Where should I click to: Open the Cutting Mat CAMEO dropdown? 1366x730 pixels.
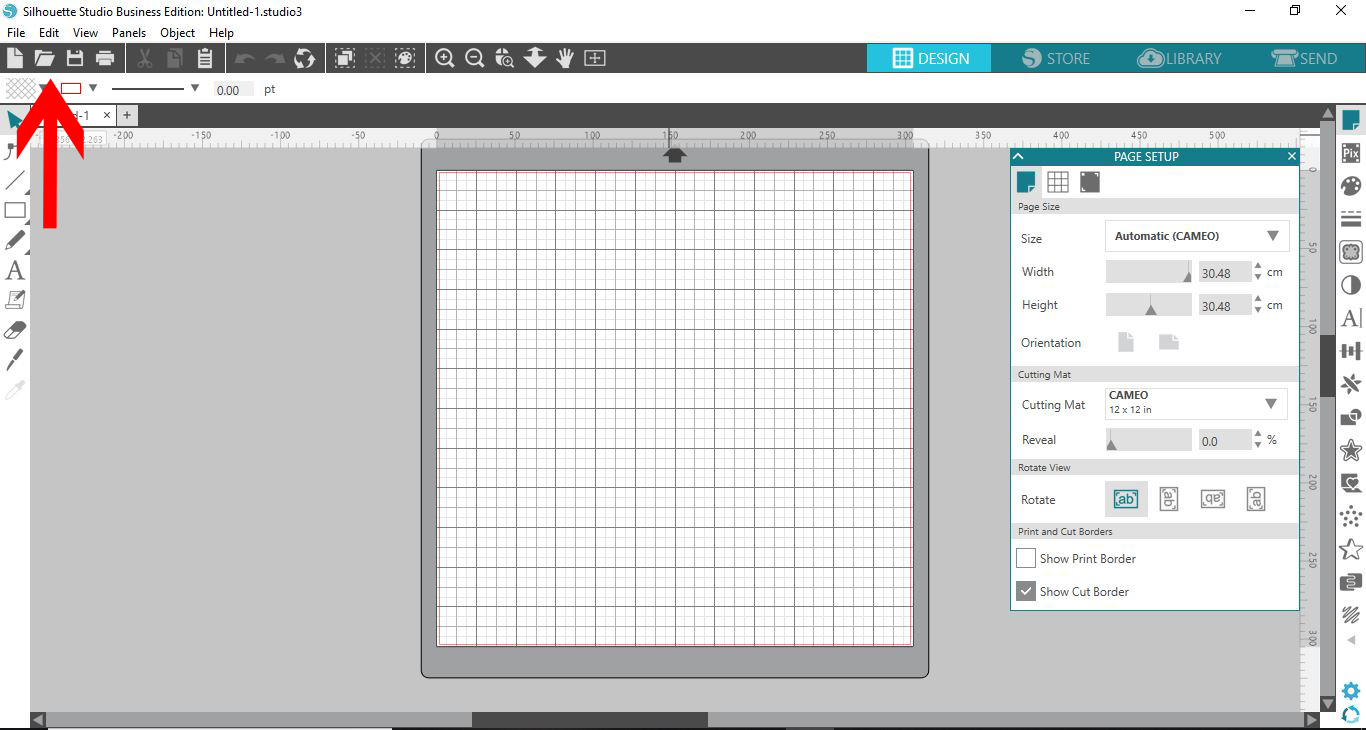click(1197, 403)
